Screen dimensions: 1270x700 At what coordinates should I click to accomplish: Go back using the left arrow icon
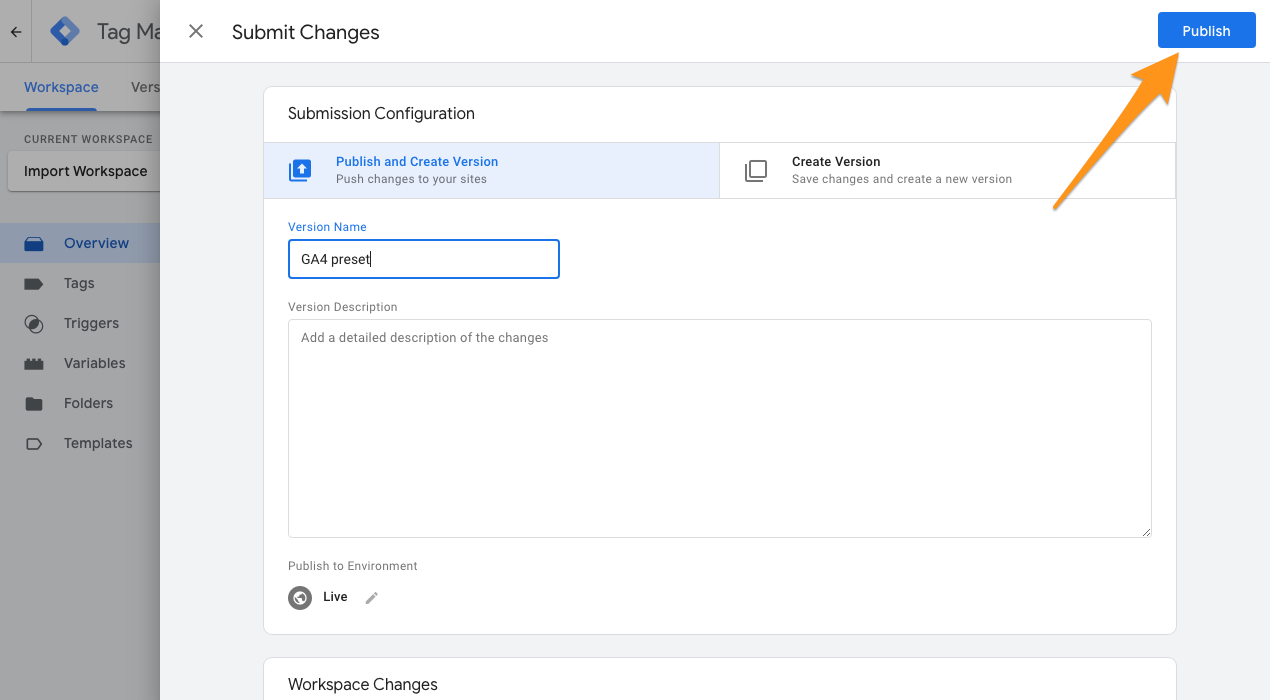[x=16, y=32]
